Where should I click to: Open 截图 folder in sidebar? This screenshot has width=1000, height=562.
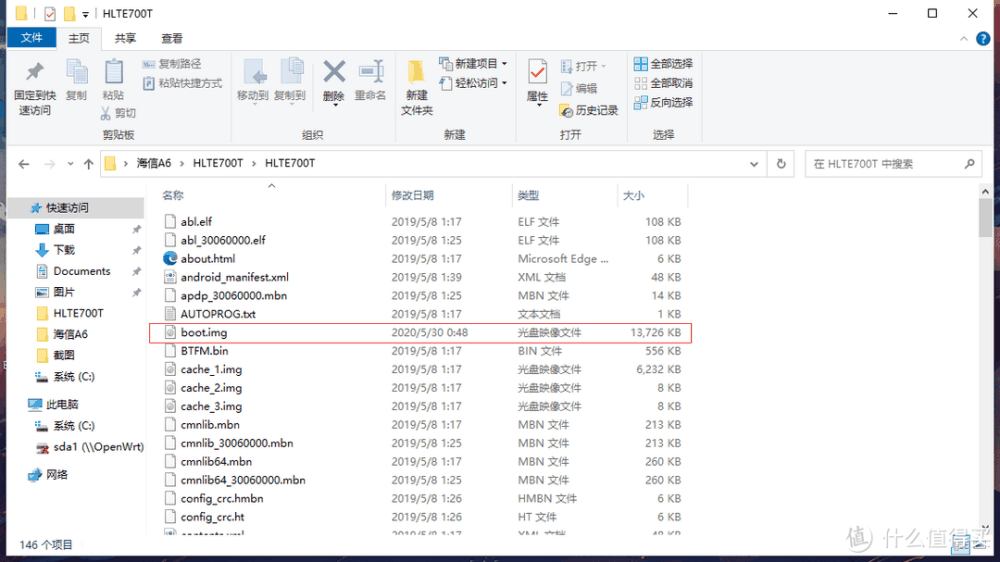pos(64,355)
